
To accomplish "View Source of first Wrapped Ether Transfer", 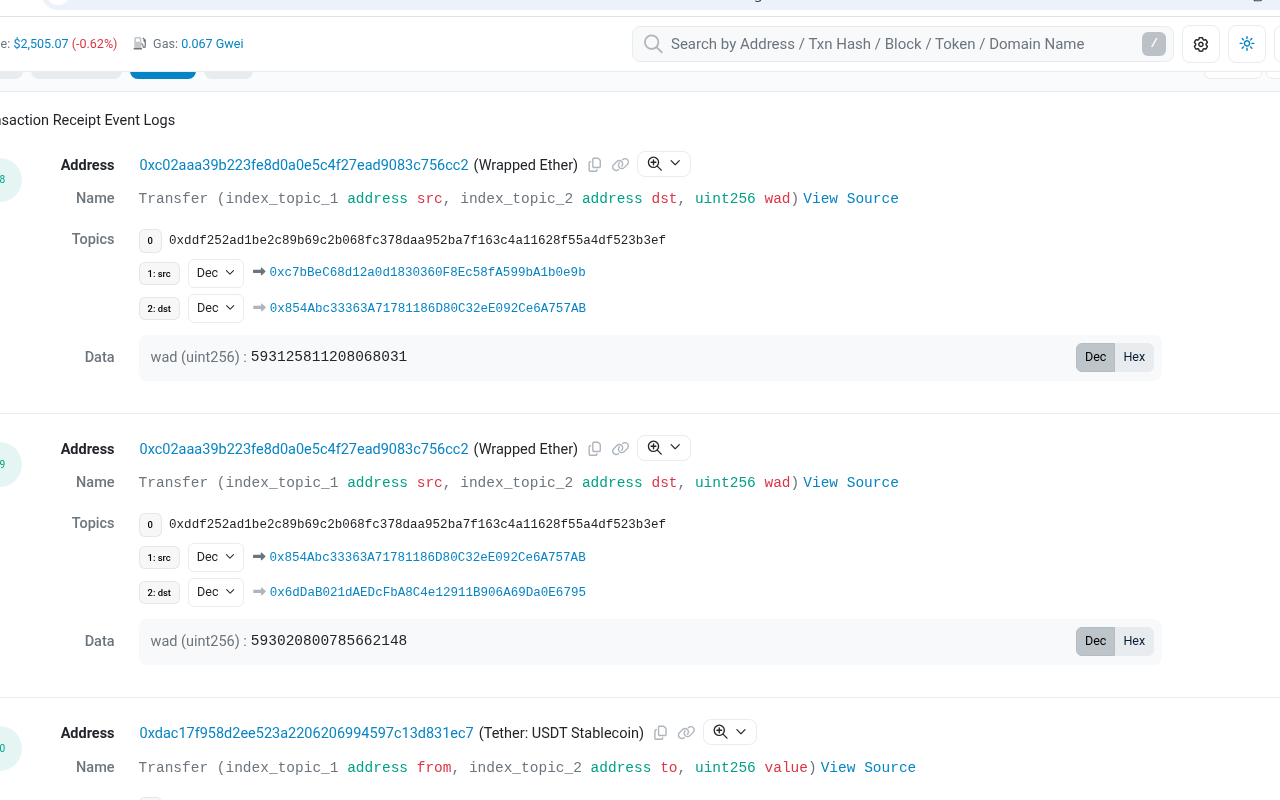I will 851,199.
